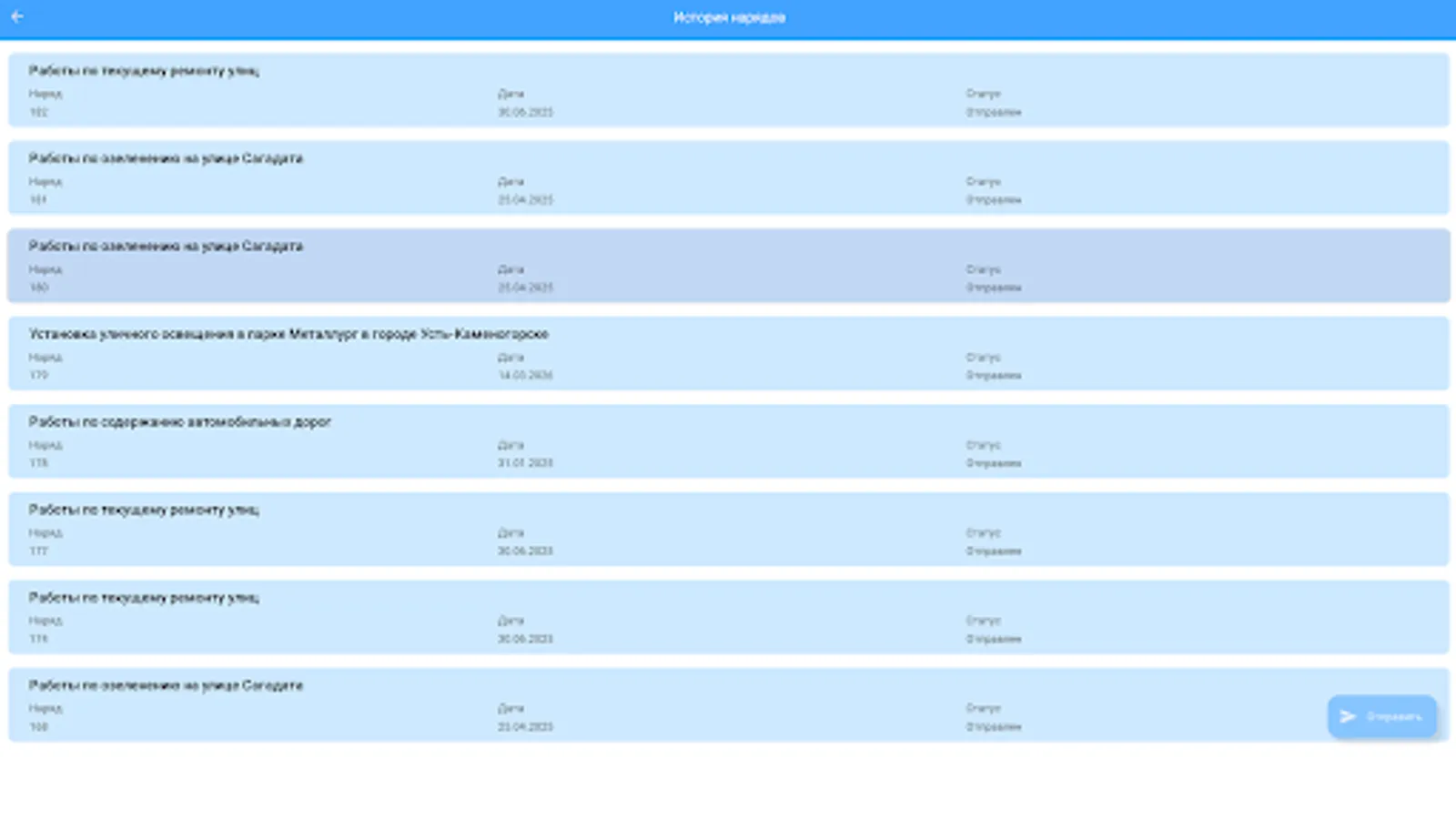
Task: Click the 'История нарядов' title in header
Action: coord(729,16)
